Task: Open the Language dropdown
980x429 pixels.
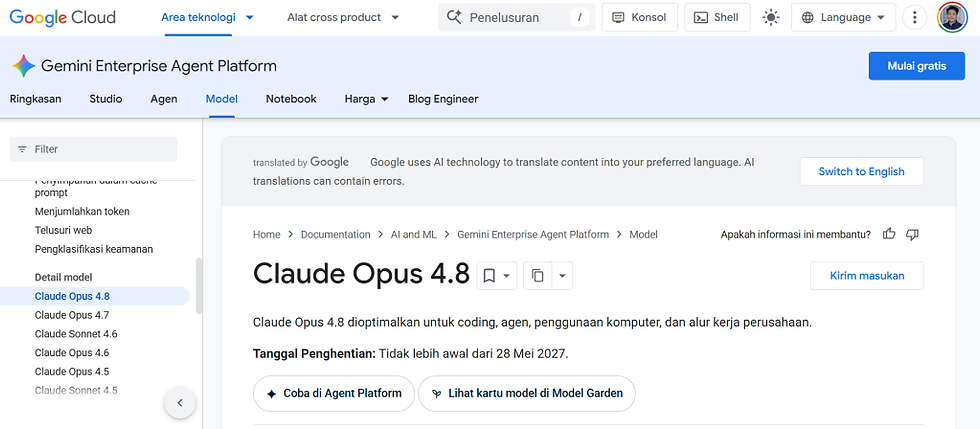Action: [843, 18]
